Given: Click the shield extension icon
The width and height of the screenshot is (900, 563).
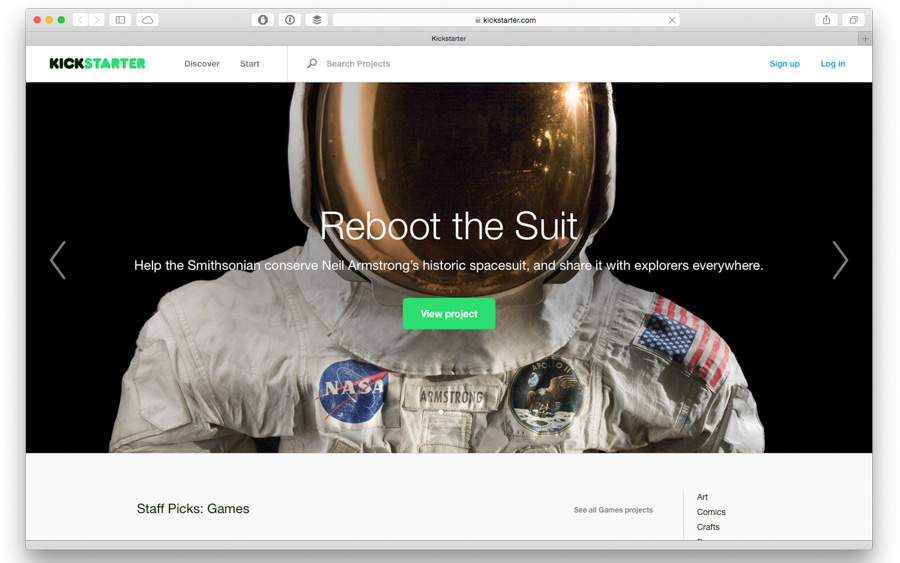Looking at the screenshot, I should (262, 20).
